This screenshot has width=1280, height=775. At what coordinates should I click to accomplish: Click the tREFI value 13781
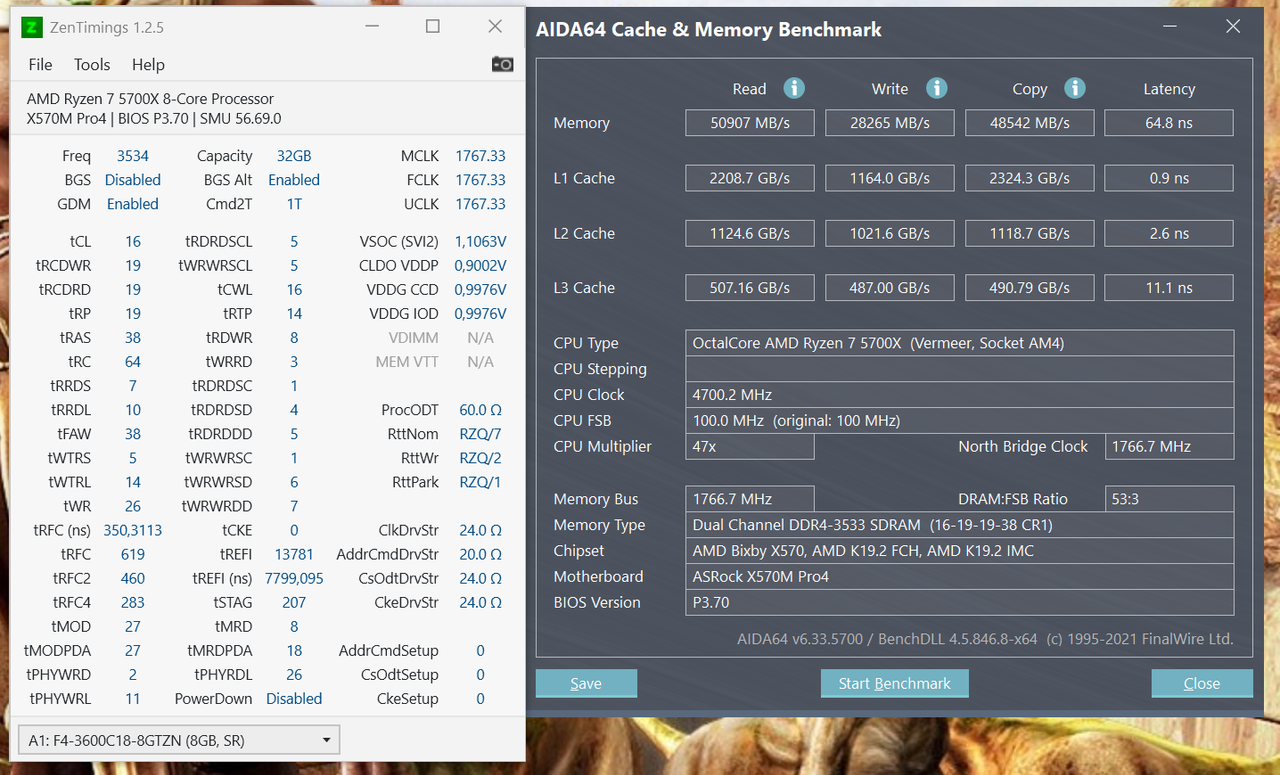[294, 554]
